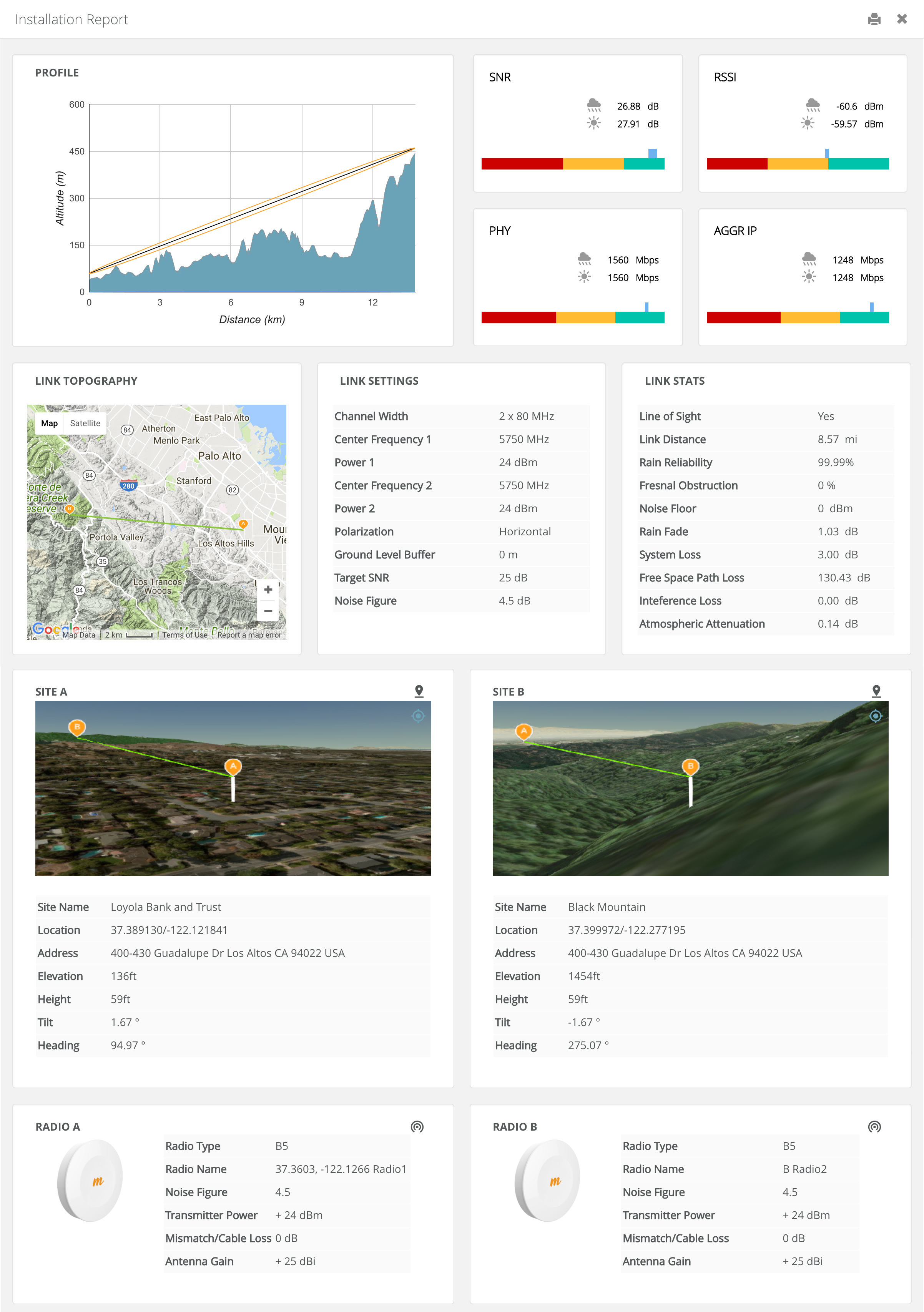Click the target icon on Site B view

[876, 716]
